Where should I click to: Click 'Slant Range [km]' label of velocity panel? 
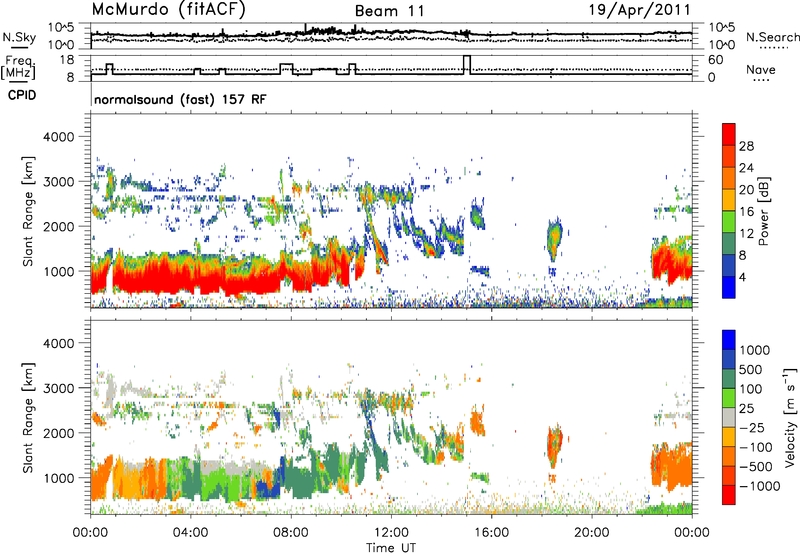coord(28,417)
